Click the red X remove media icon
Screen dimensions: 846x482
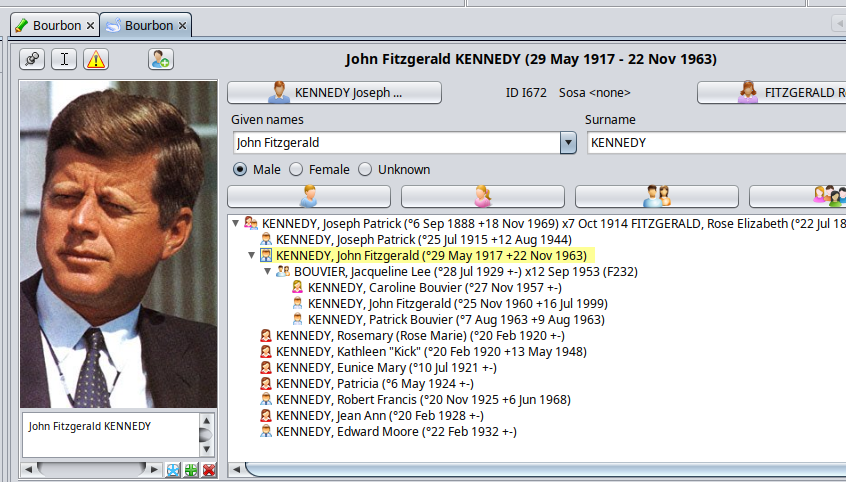coord(209,470)
